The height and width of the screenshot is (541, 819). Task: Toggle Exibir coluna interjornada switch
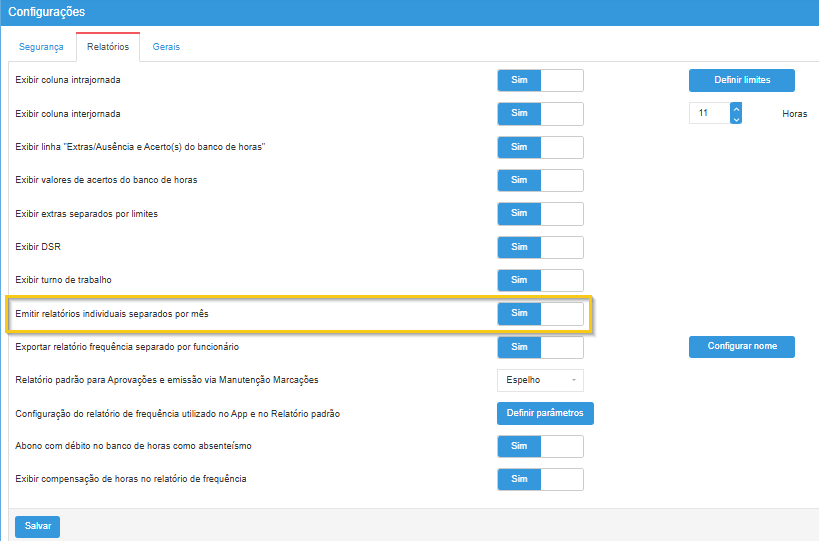pyautogui.click(x=540, y=114)
